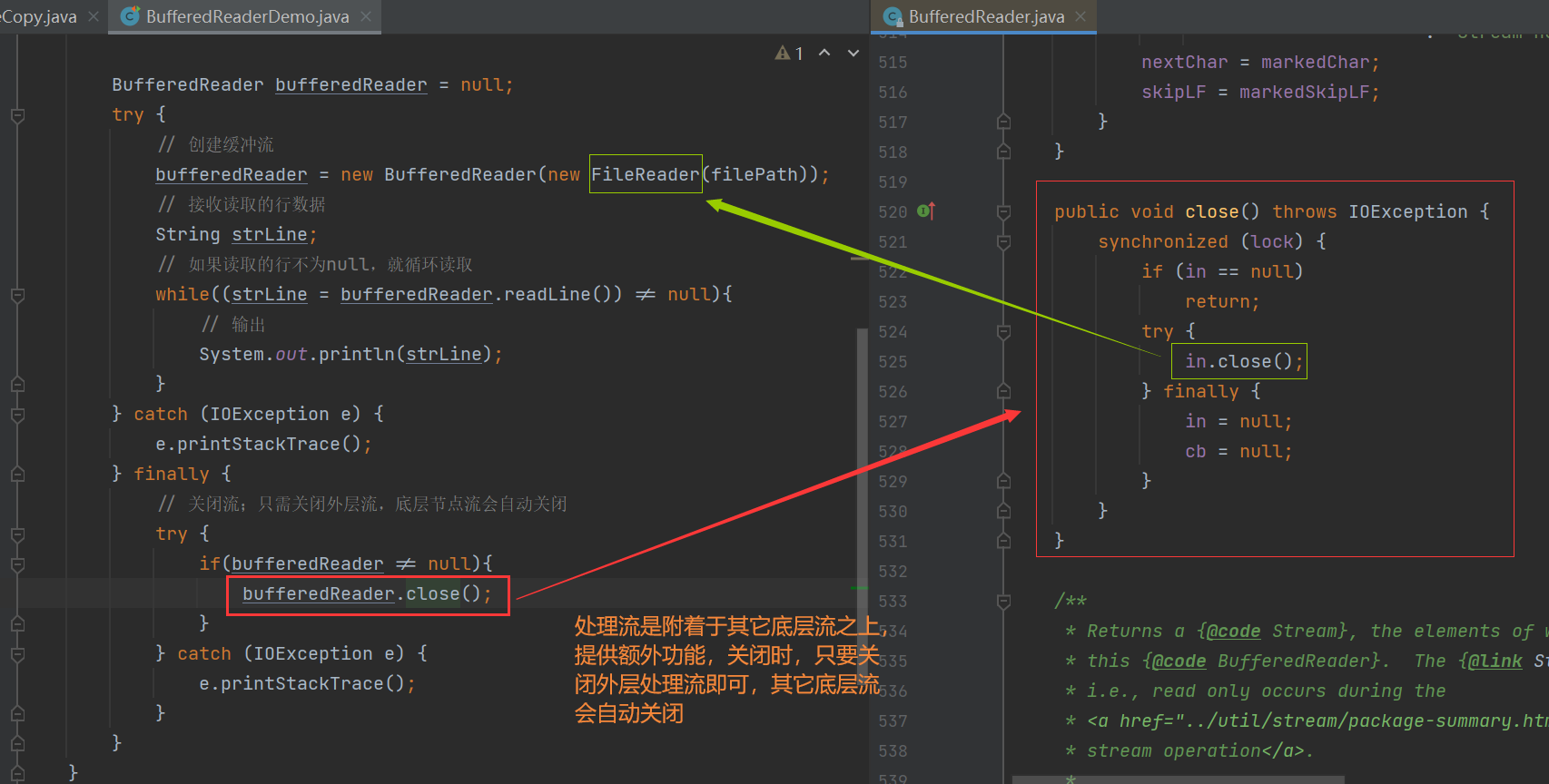Click the 'return;' statement at line 523
Image resolution: width=1549 pixels, height=784 pixels.
point(1222,301)
